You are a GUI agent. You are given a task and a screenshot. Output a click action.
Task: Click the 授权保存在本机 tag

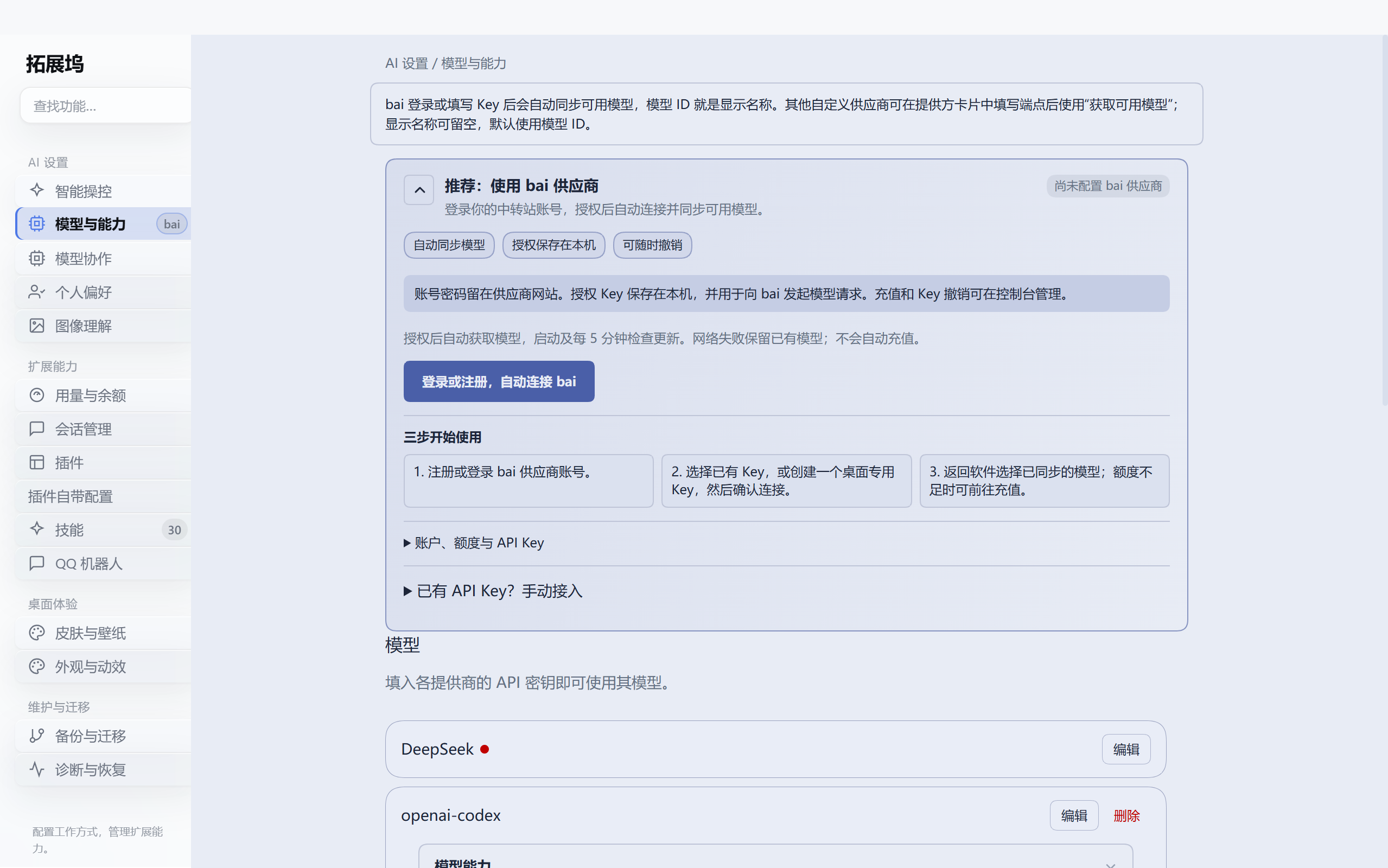point(553,245)
